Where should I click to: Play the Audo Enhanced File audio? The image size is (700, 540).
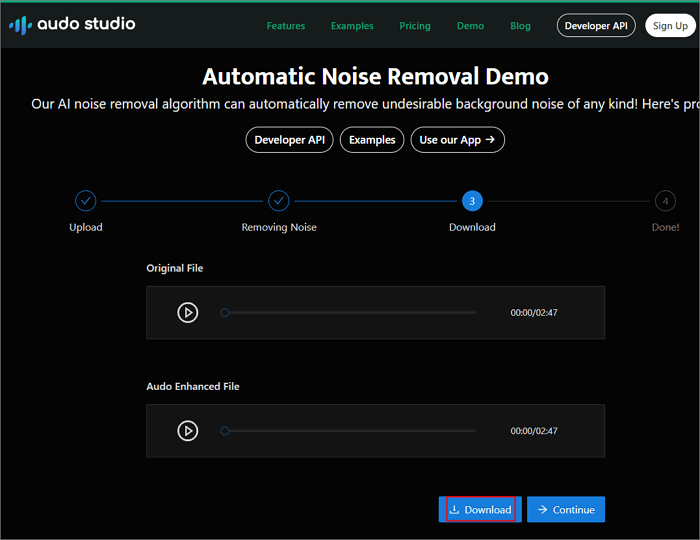tap(188, 431)
